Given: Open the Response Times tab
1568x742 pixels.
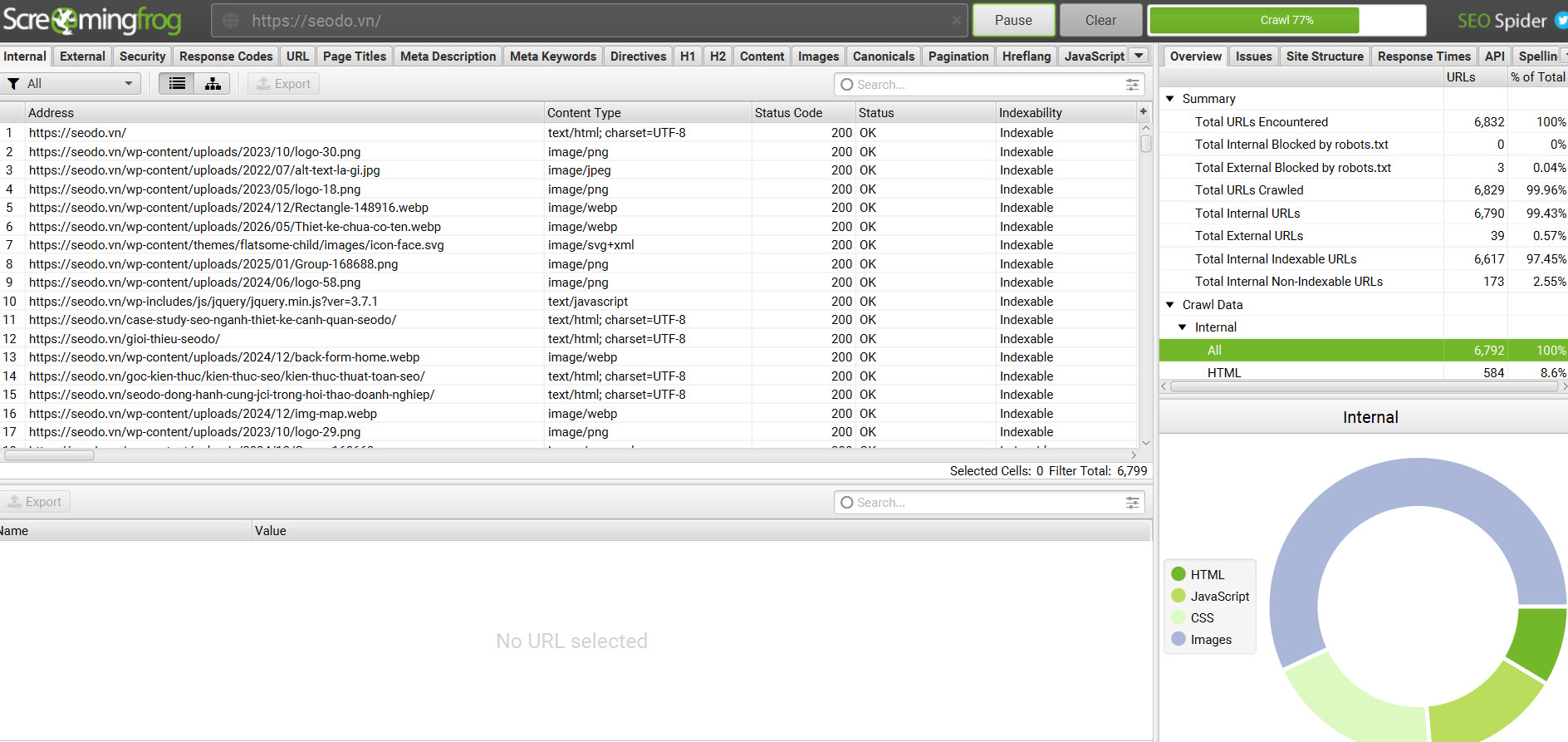Looking at the screenshot, I should tap(1423, 57).
